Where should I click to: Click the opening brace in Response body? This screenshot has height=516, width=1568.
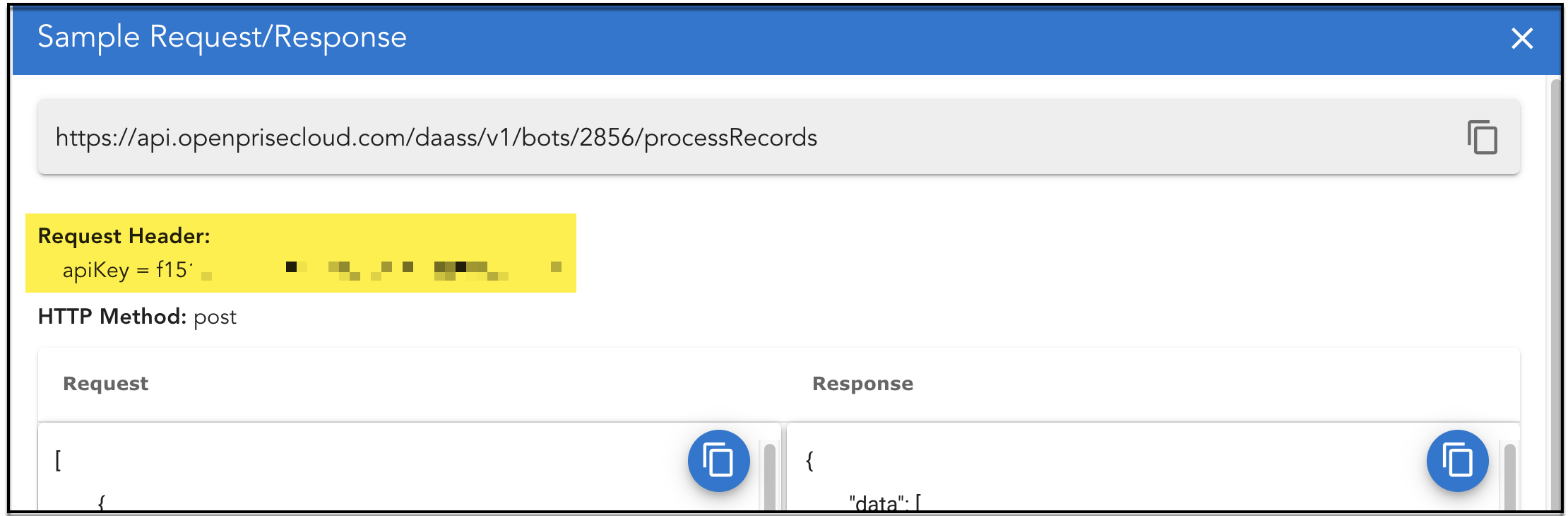[x=809, y=461]
